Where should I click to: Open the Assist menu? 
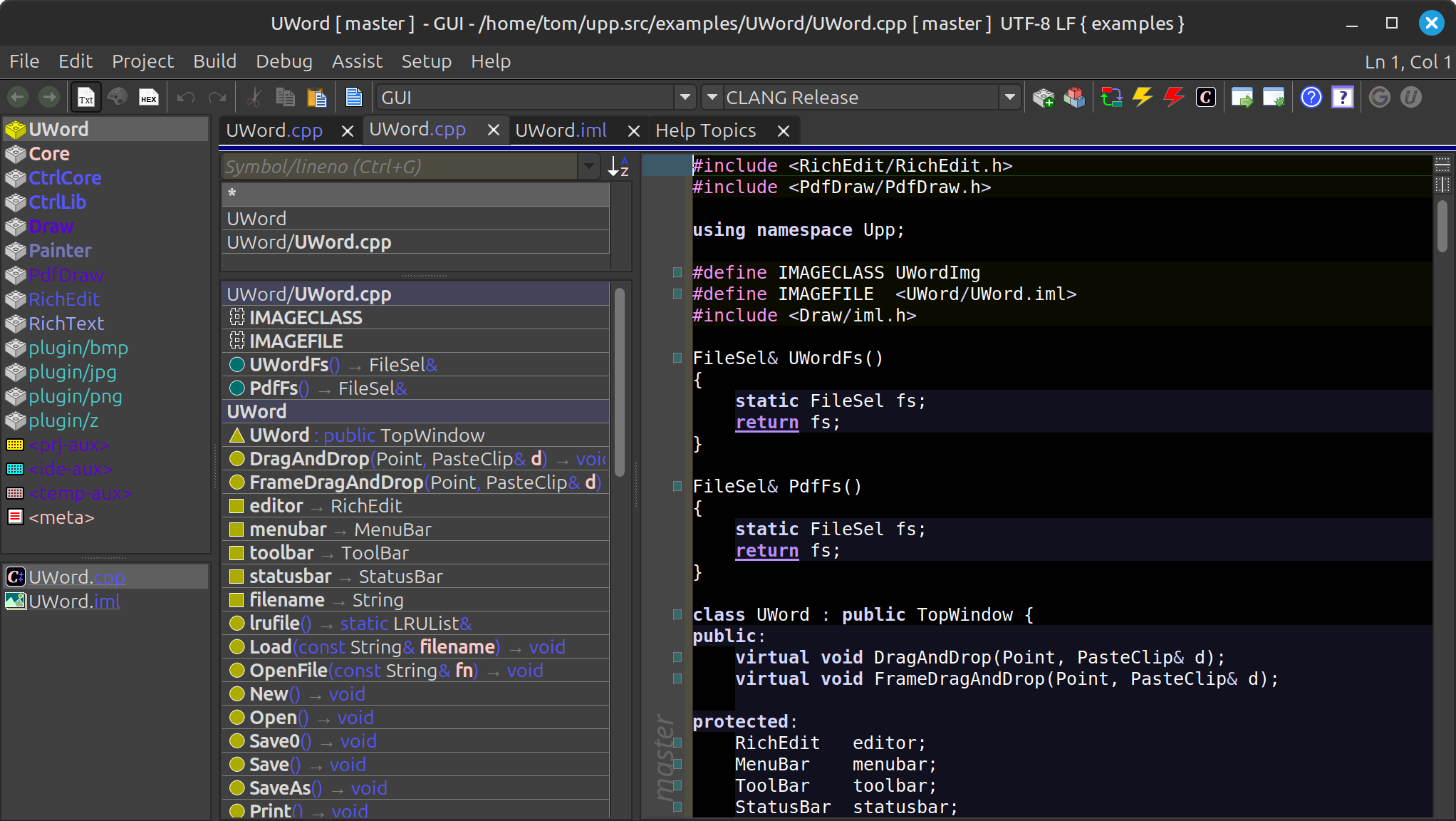coord(357,61)
